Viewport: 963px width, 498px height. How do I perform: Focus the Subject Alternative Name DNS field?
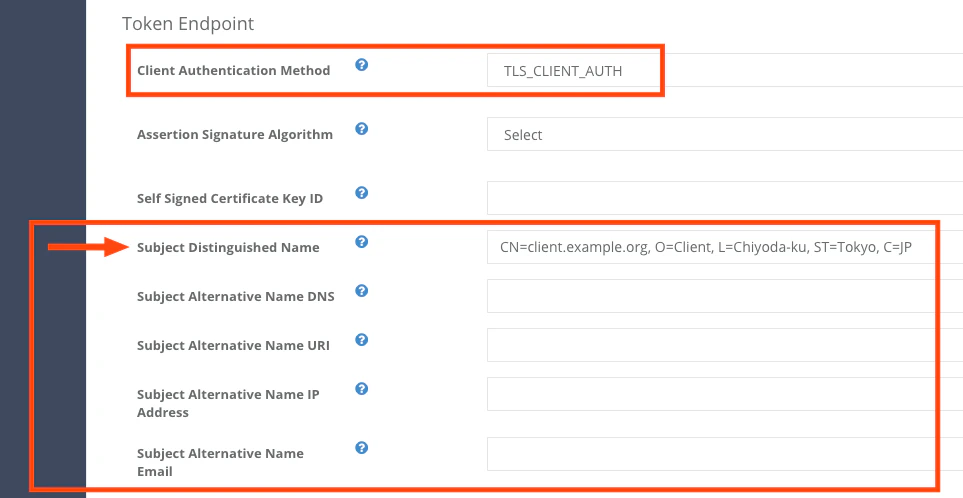click(725, 296)
